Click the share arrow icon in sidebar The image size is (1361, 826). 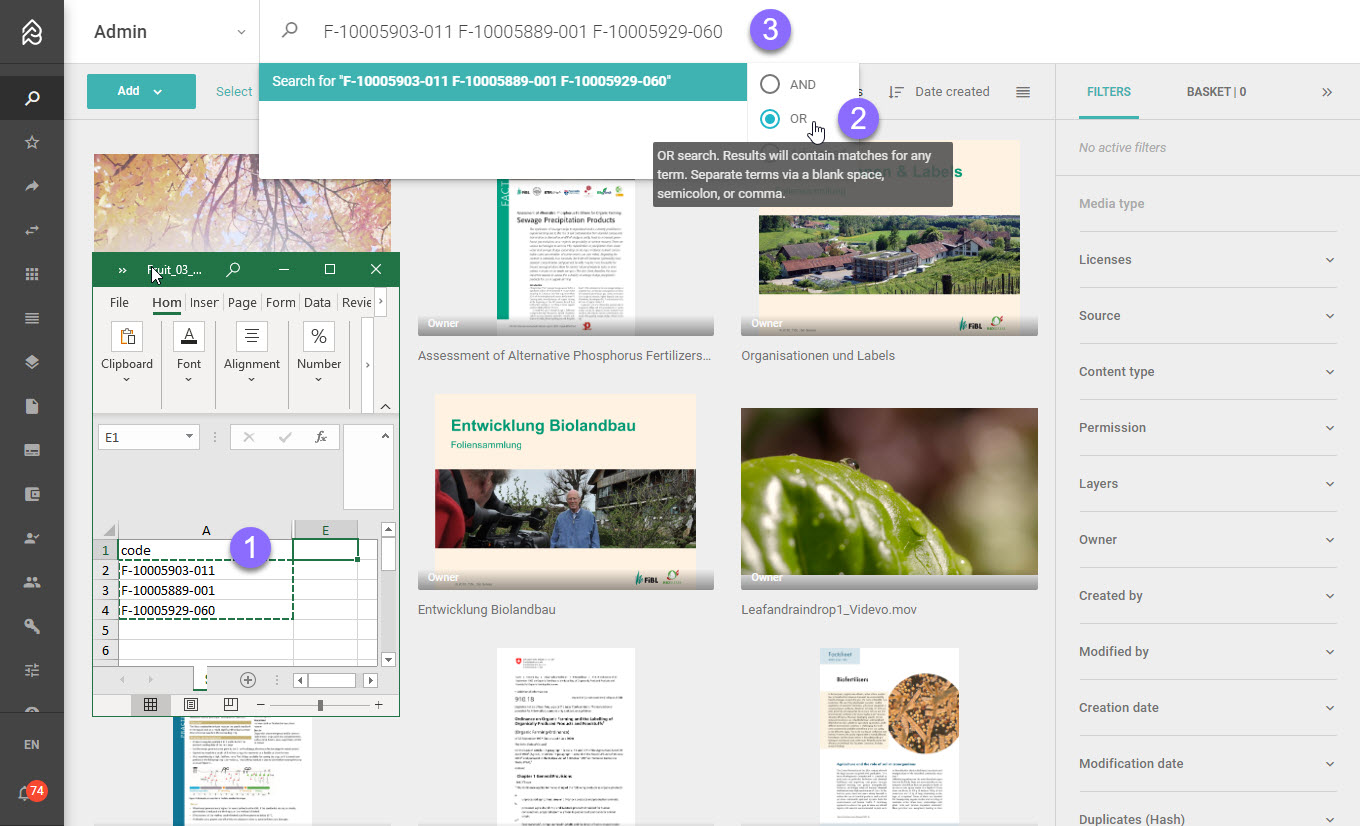(32, 186)
